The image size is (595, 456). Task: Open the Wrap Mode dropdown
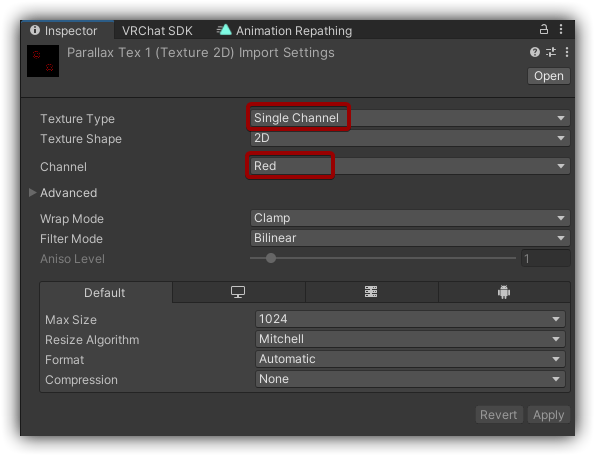410,218
